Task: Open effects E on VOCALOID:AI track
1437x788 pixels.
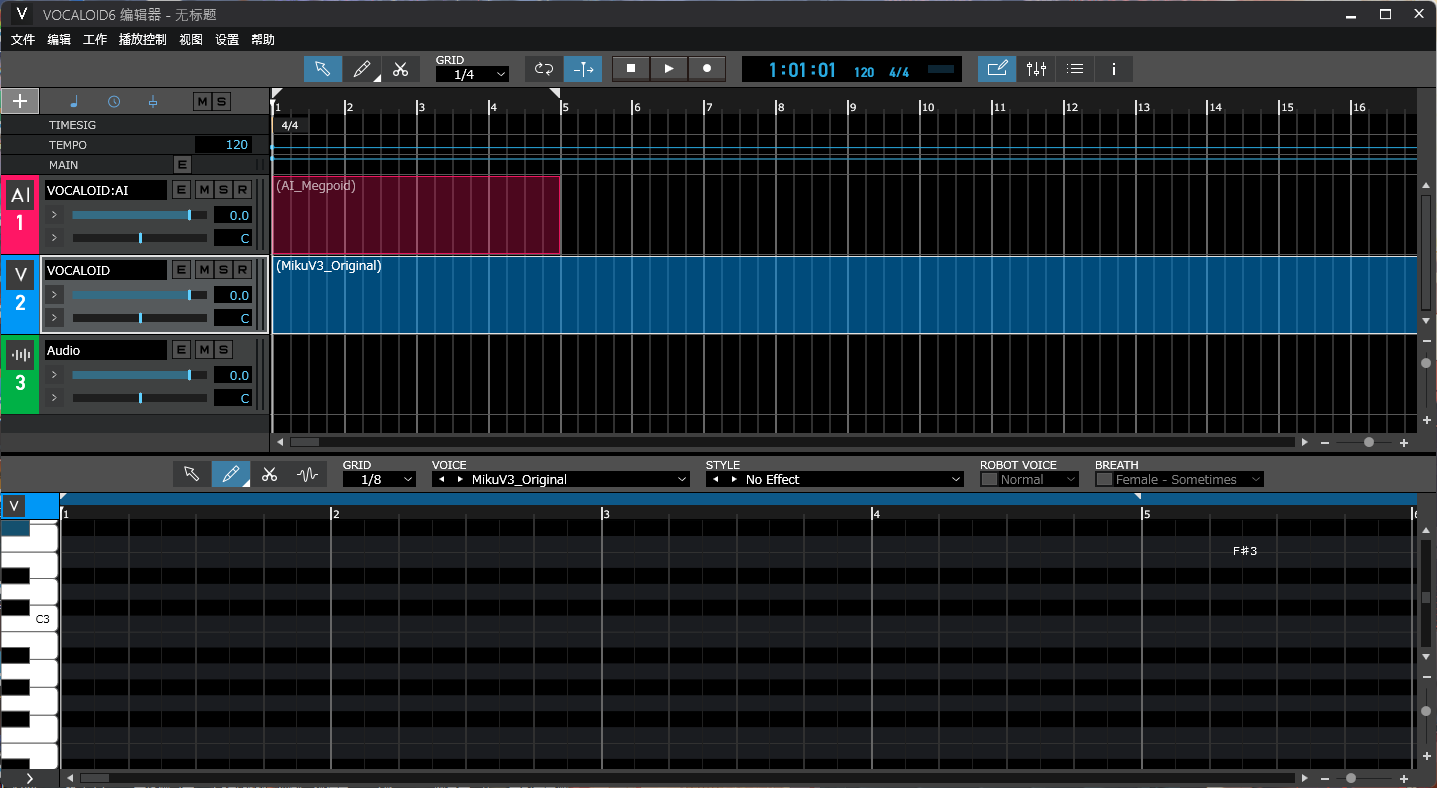Action: 181,190
